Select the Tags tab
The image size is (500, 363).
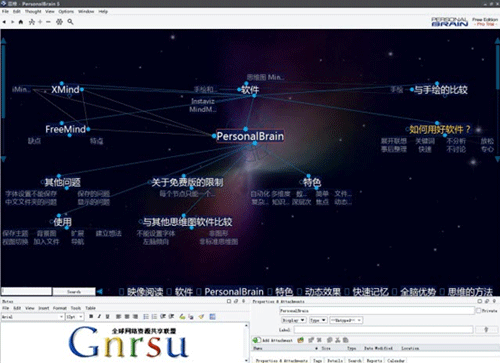coord(317,360)
